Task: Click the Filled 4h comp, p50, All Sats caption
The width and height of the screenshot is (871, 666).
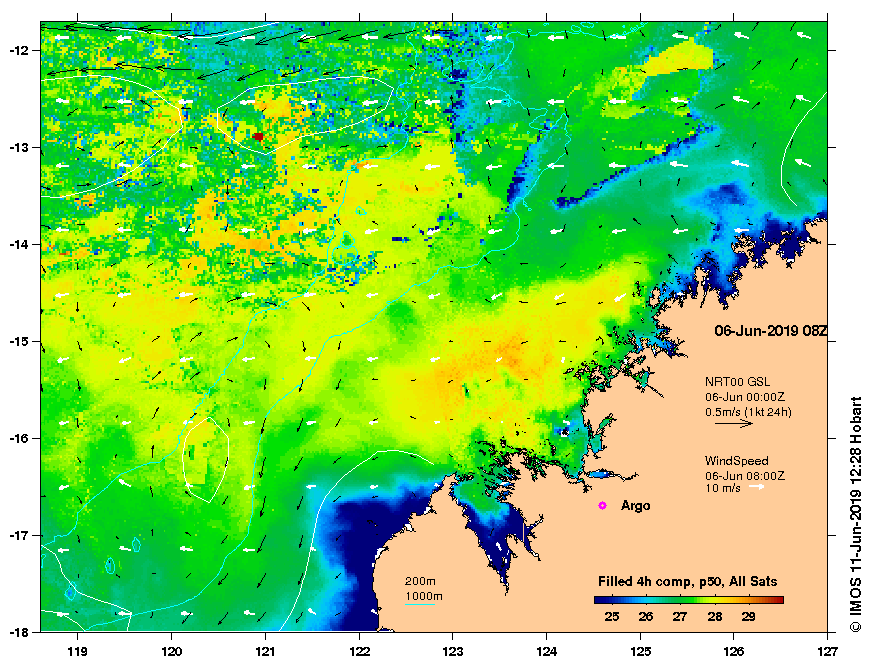Action: coord(688,582)
